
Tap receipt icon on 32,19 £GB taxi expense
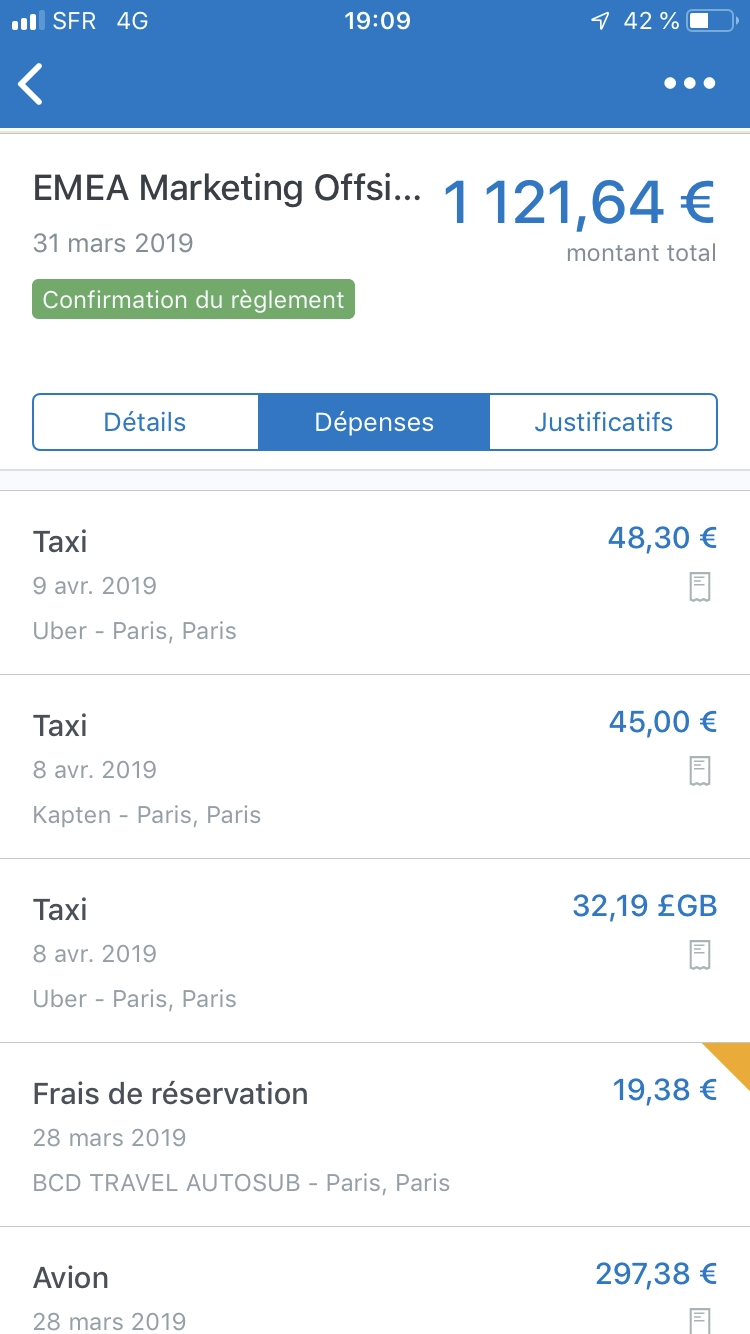[700, 955]
